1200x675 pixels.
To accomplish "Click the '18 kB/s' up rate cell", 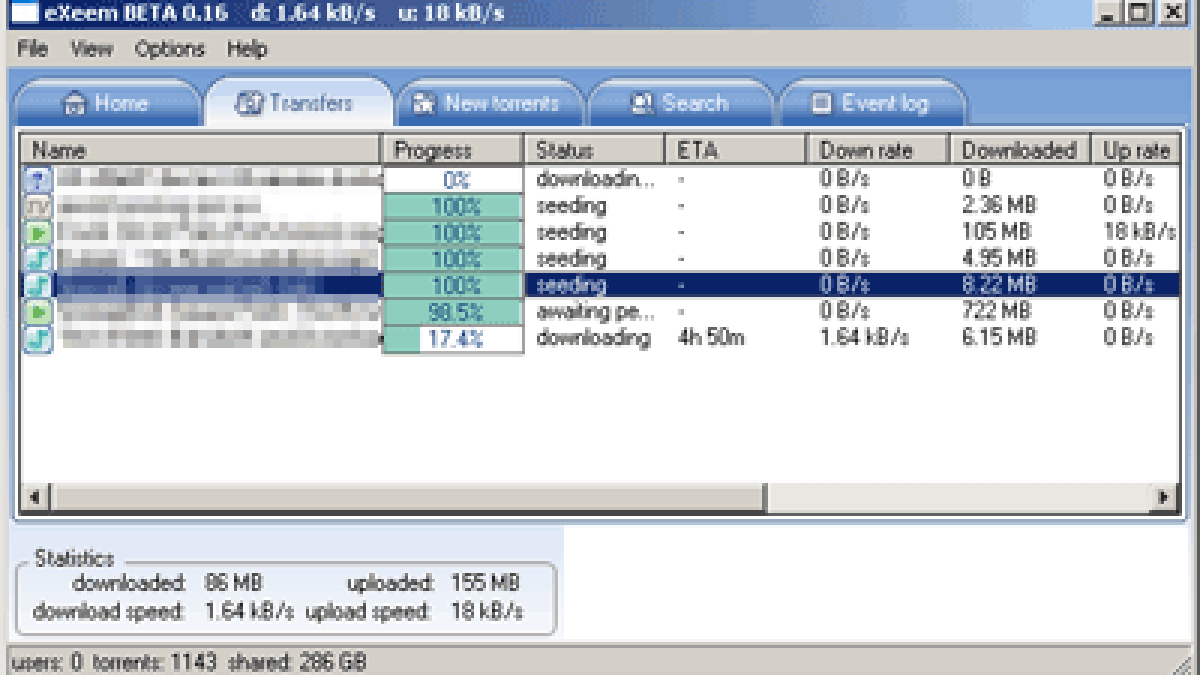I will (x=1139, y=233).
